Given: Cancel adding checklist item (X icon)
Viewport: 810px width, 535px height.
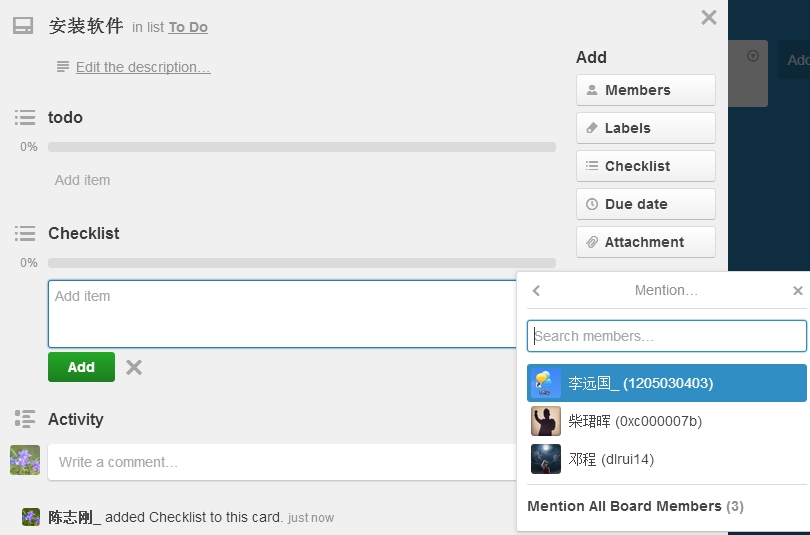Looking at the screenshot, I should (x=134, y=367).
